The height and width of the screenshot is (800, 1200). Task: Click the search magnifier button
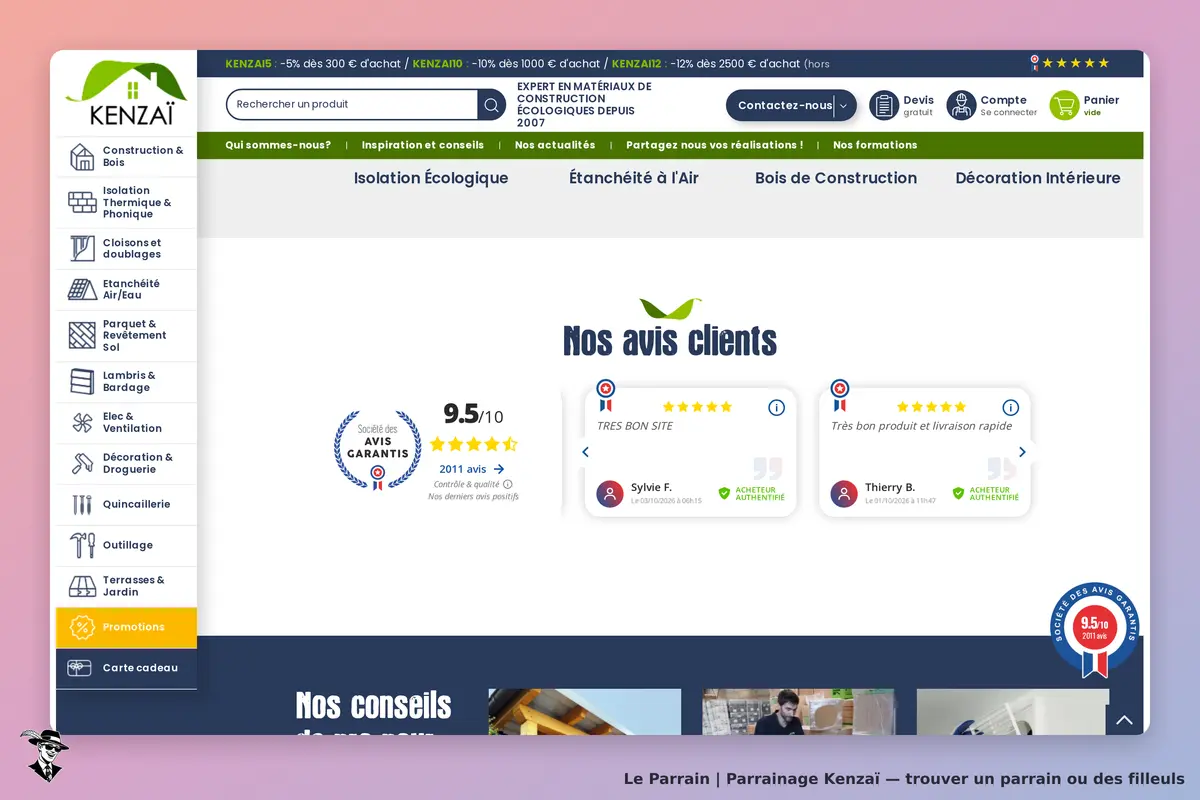(x=491, y=105)
